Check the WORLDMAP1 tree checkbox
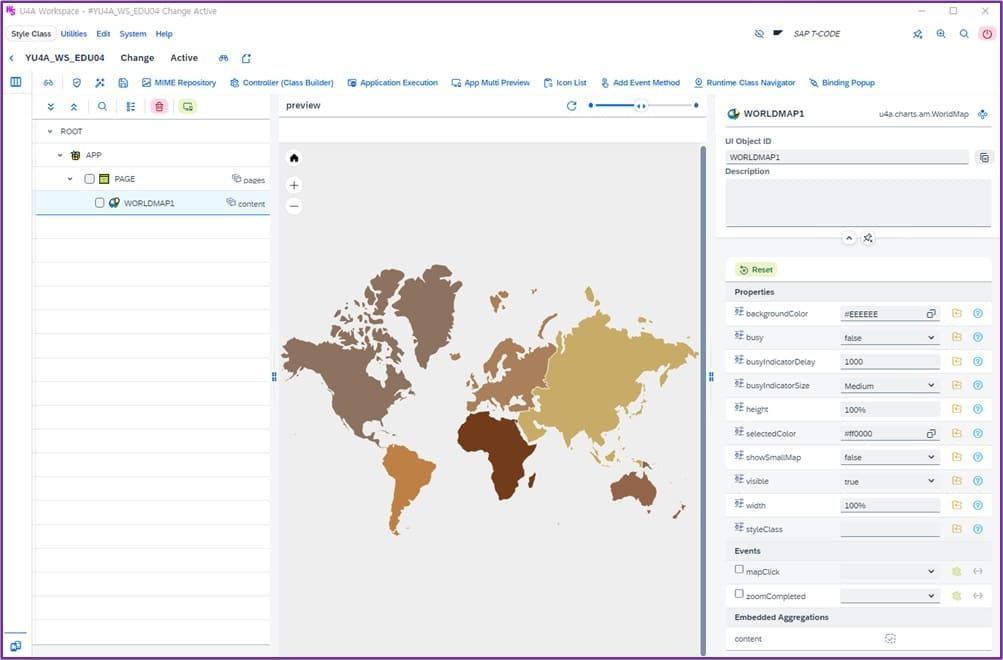The image size is (1003, 660). point(100,203)
